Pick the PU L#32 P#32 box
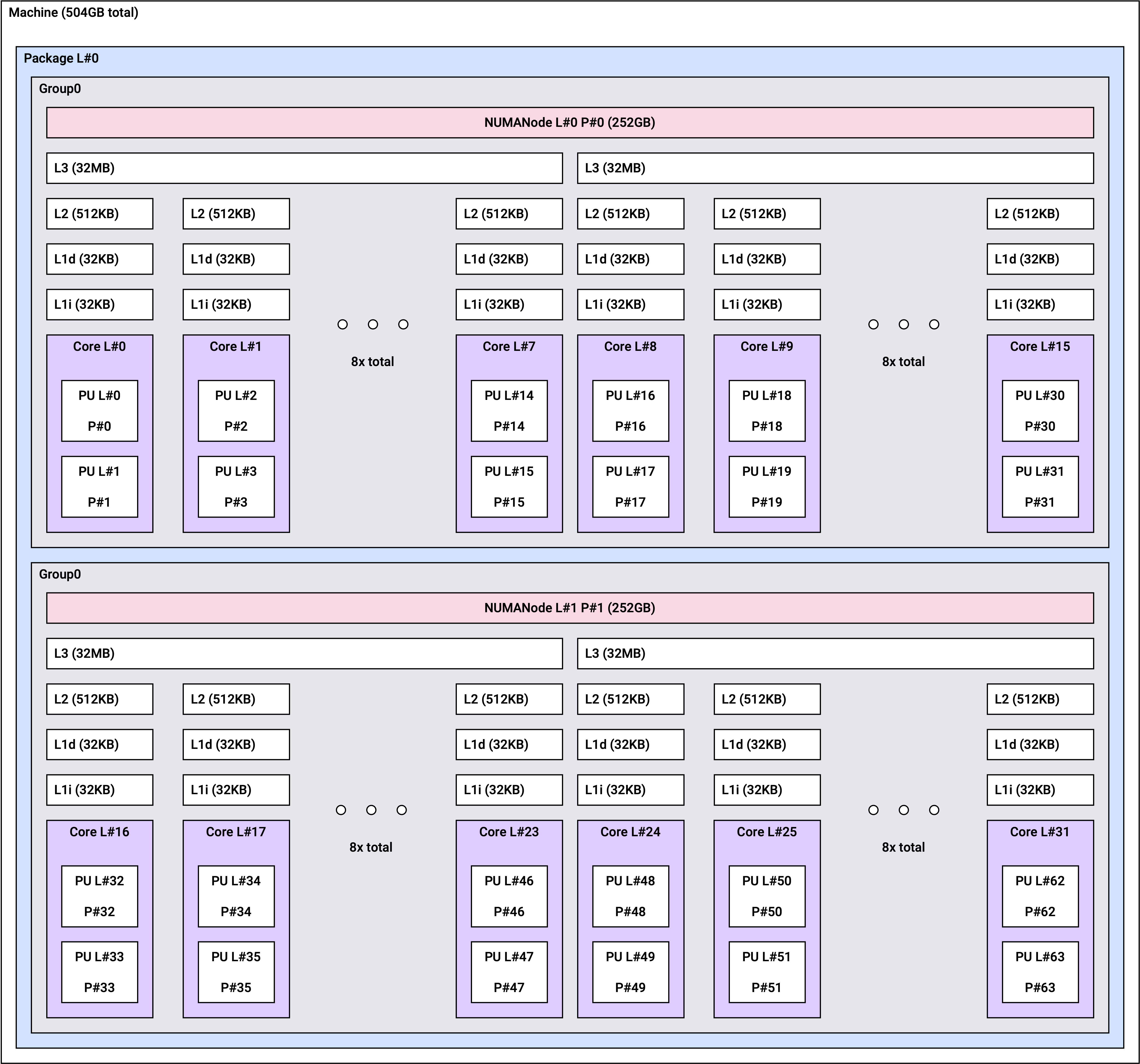This screenshot has width=1140, height=1064. [100, 896]
